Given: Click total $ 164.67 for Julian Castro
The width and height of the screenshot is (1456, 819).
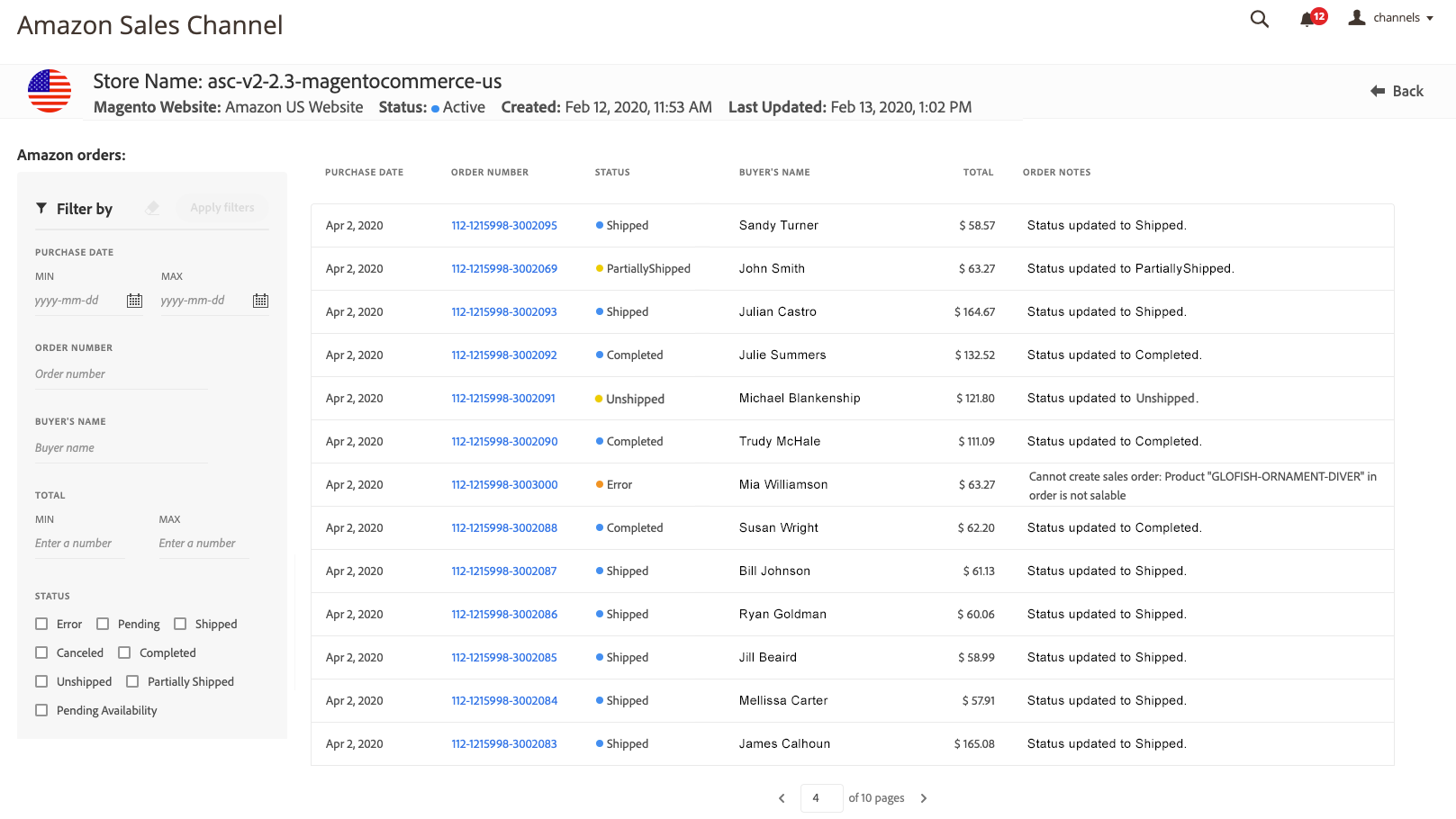Looking at the screenshot, I should click(x=974, y=312).
